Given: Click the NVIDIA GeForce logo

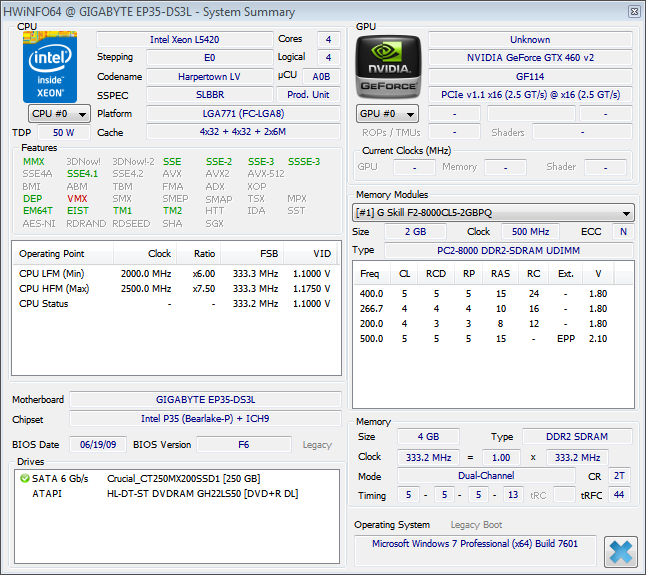Looking at the screenshot, I should coord(388,67).
